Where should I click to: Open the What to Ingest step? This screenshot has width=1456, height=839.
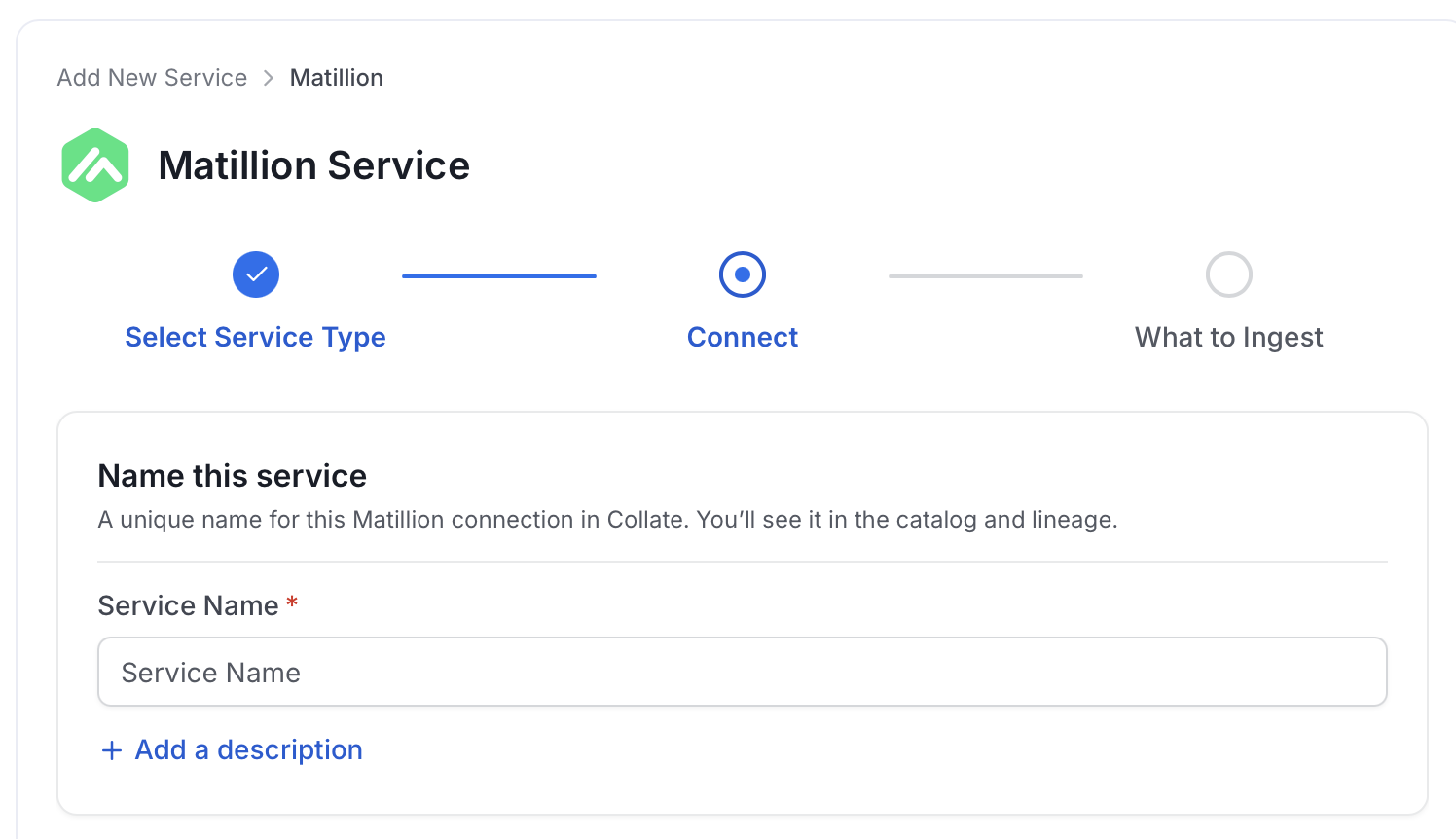coord(1229,337)
